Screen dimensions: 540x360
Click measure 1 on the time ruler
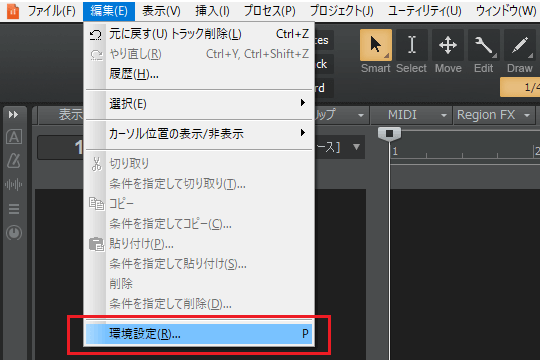[395, 151]
